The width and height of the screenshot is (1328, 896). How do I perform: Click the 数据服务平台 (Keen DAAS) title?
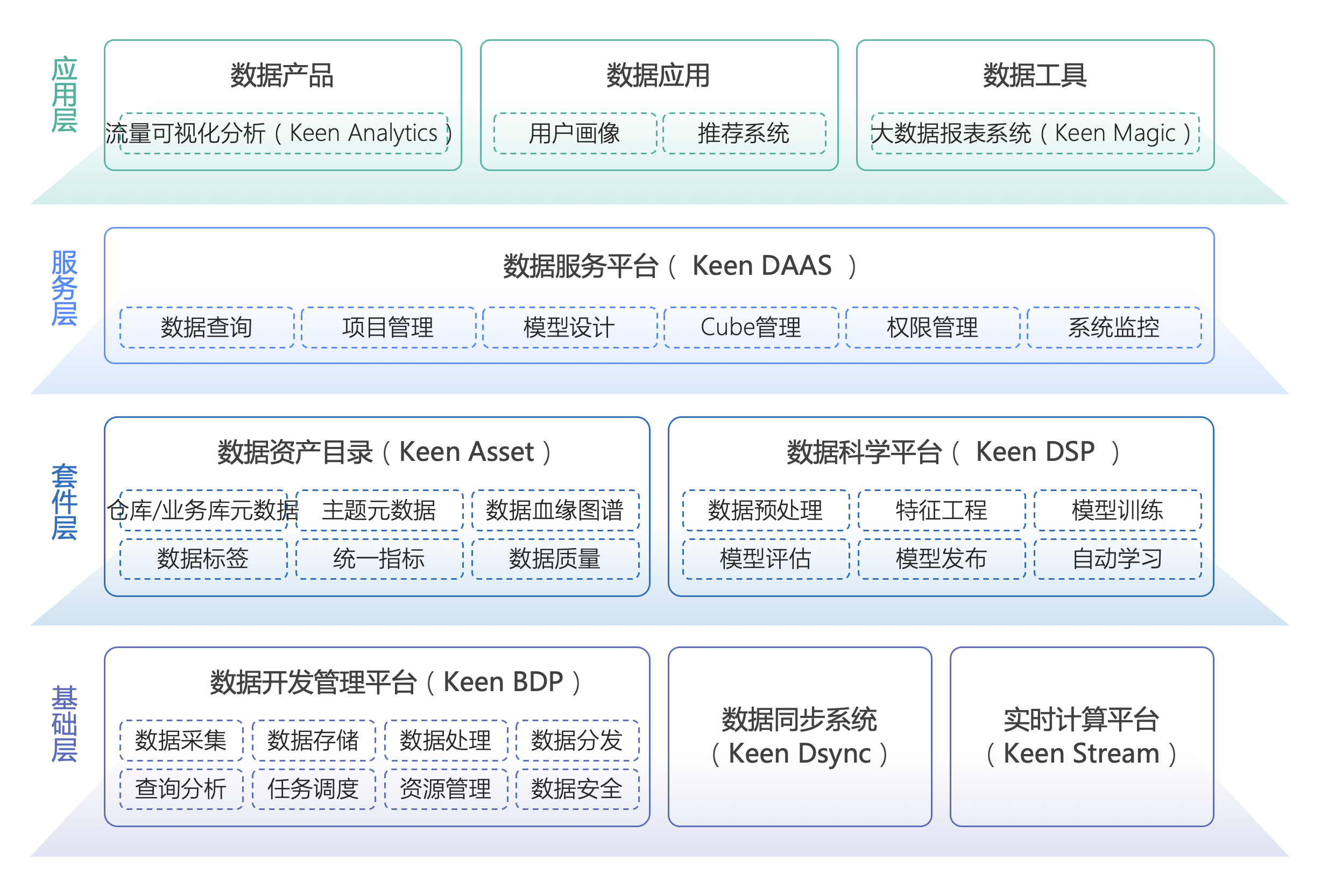click(680, 266)
